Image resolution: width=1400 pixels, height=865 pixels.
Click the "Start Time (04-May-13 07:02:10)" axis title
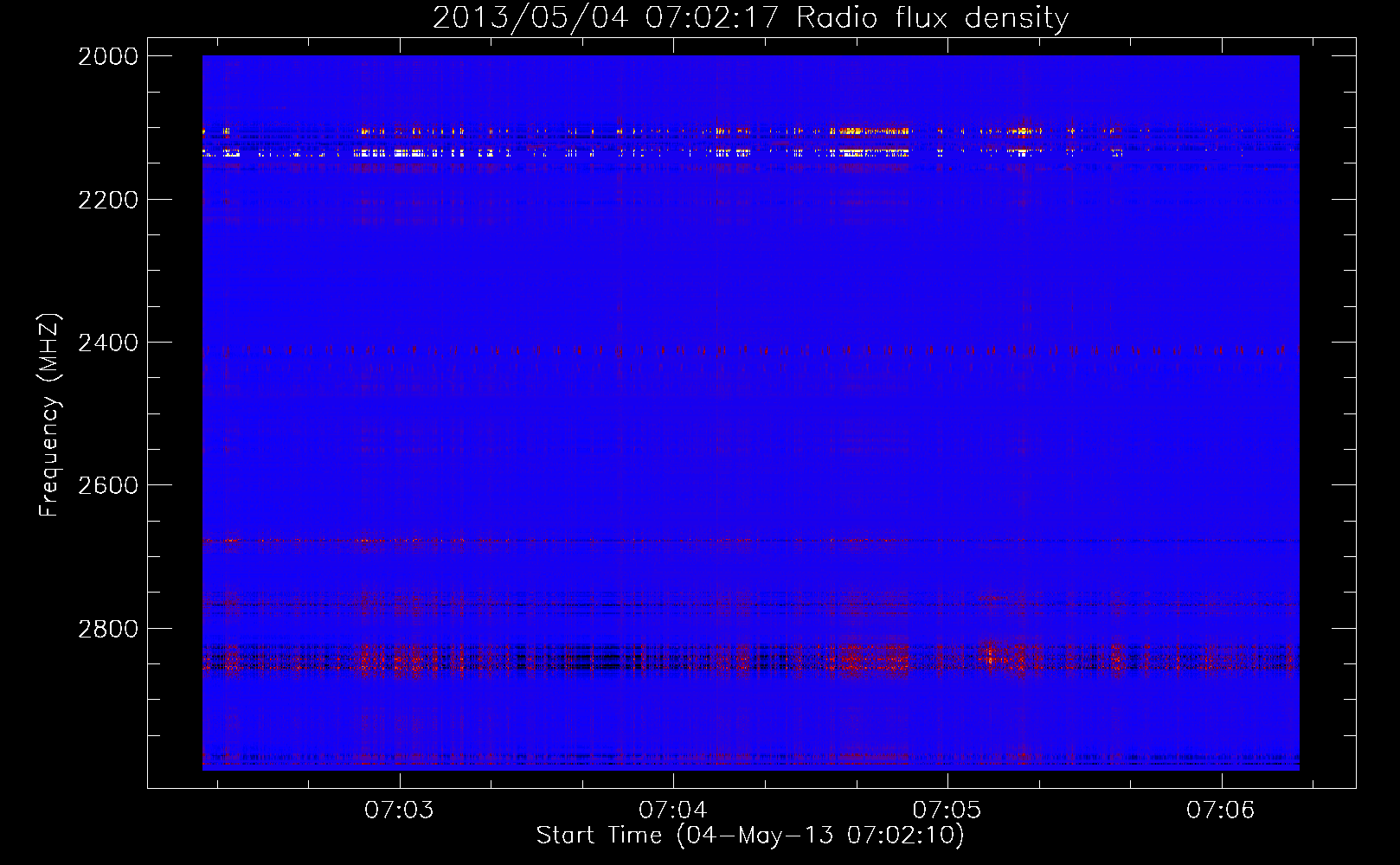[750, 836]
